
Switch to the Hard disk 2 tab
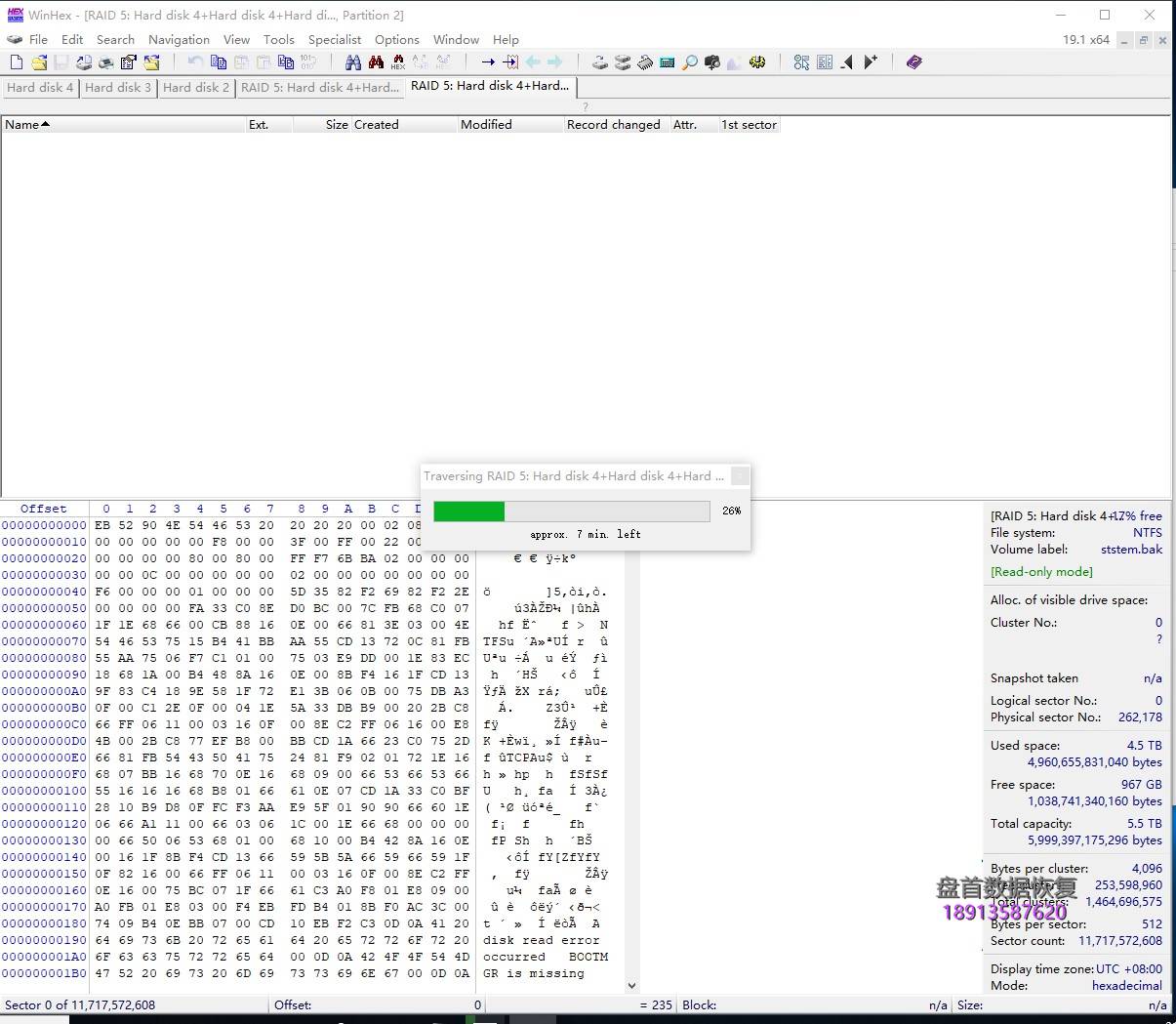pos(196,87)
